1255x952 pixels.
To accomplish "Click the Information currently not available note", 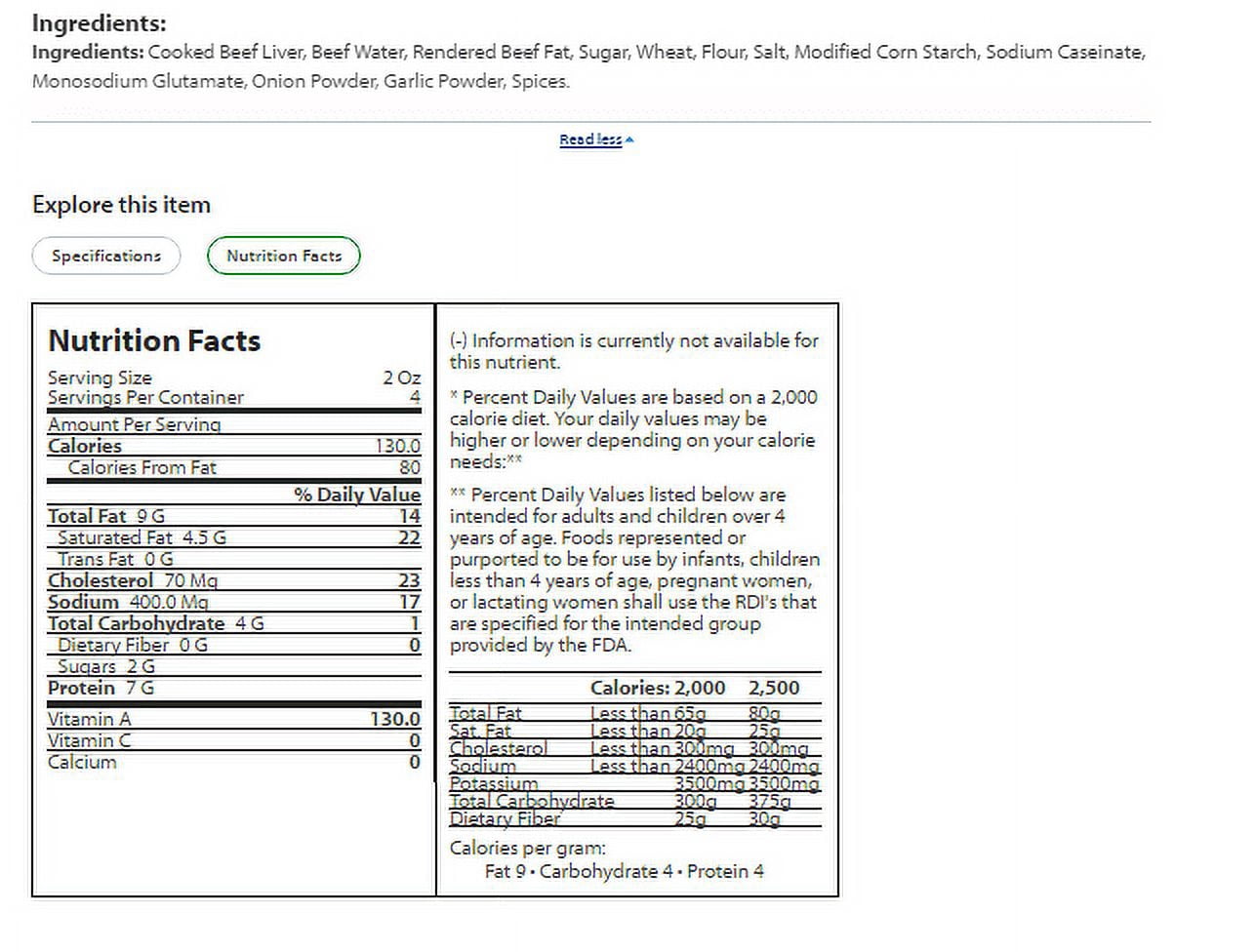I will tap(634, 351).
